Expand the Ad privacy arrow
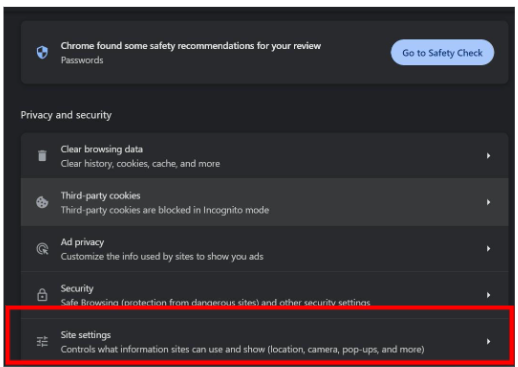The height and width of the screenshot is (367, 518). point(488,249)
